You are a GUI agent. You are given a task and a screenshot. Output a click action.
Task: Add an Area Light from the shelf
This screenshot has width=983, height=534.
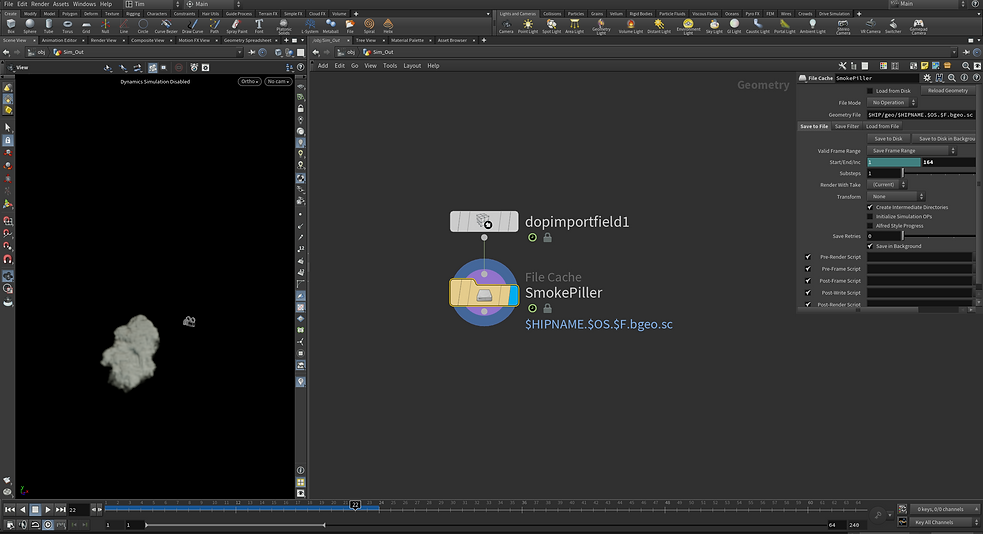pyautogui.click(x=574, y=26)
